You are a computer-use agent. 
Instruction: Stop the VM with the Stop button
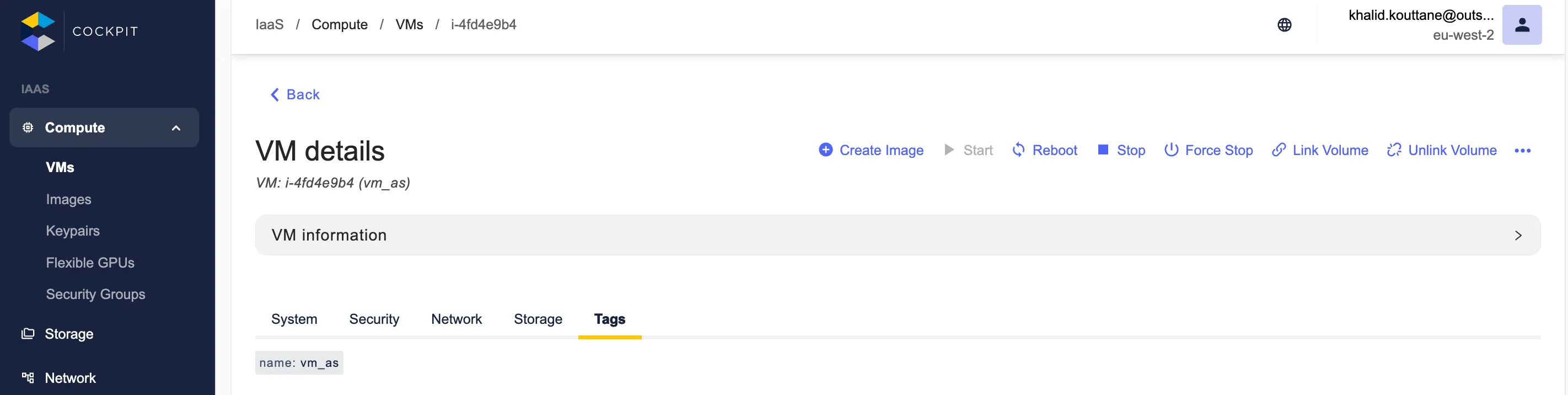(x=1121, y=150)
